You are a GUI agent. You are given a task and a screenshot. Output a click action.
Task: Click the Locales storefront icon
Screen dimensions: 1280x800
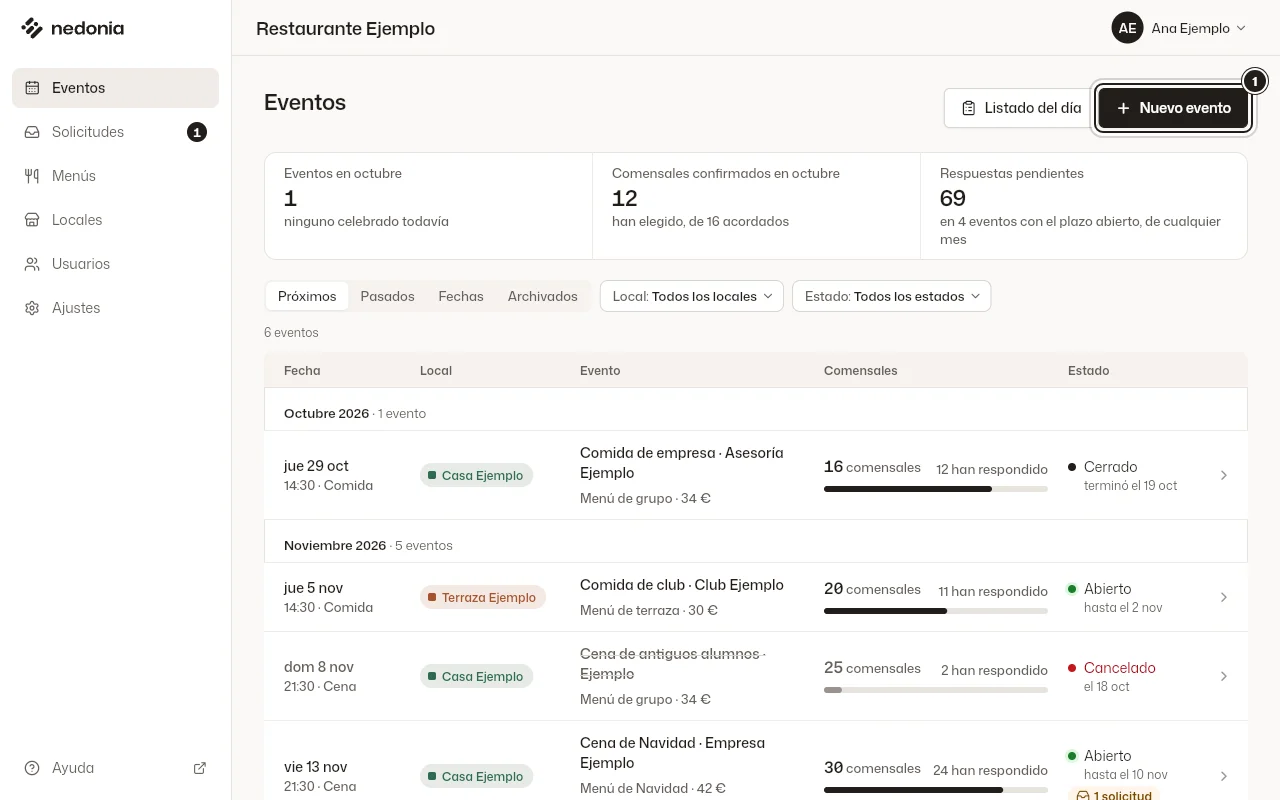(32, 220)
